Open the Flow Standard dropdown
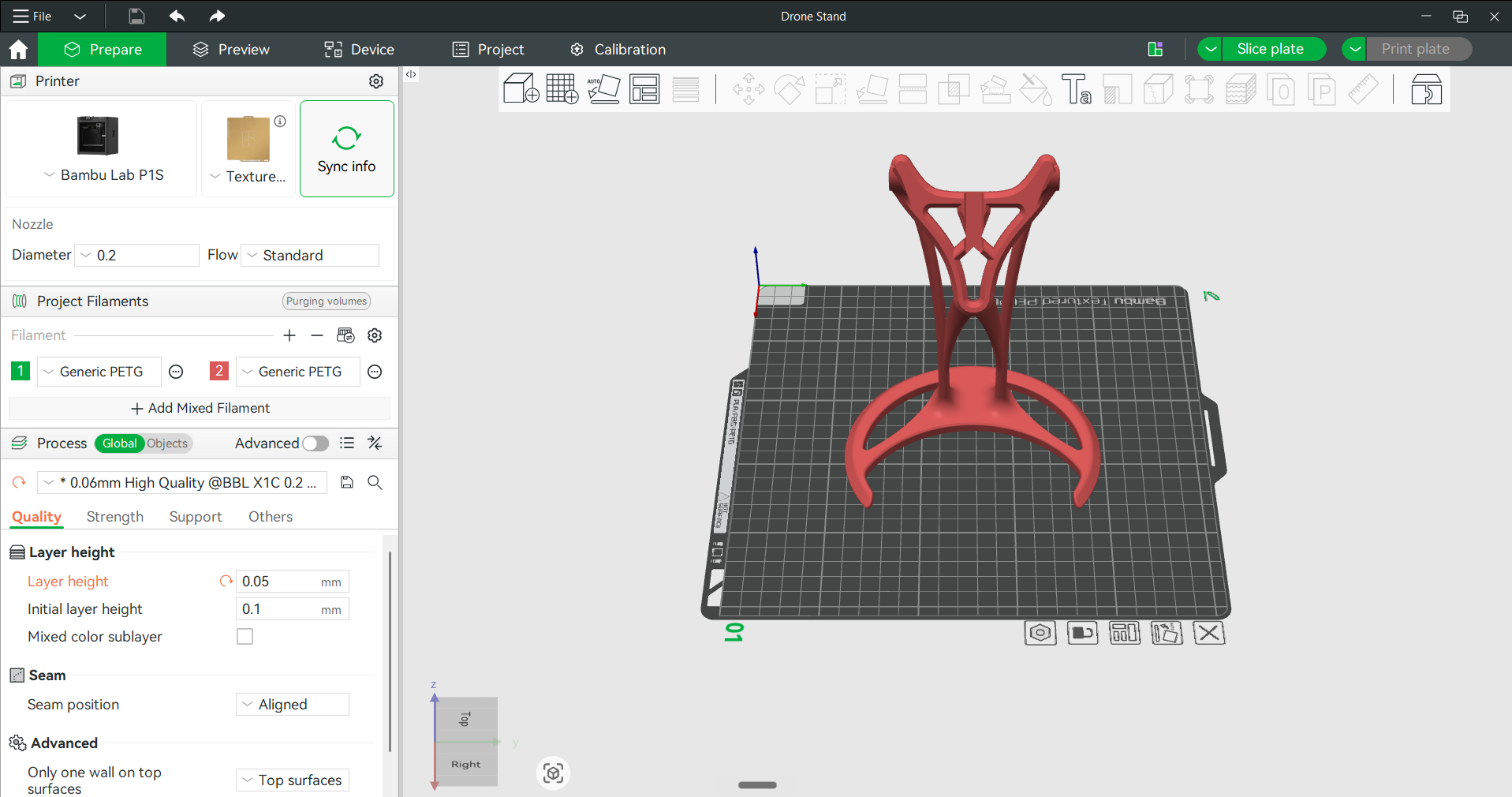The width and height of the screenshot is (1512, 797). coord(310,255)
